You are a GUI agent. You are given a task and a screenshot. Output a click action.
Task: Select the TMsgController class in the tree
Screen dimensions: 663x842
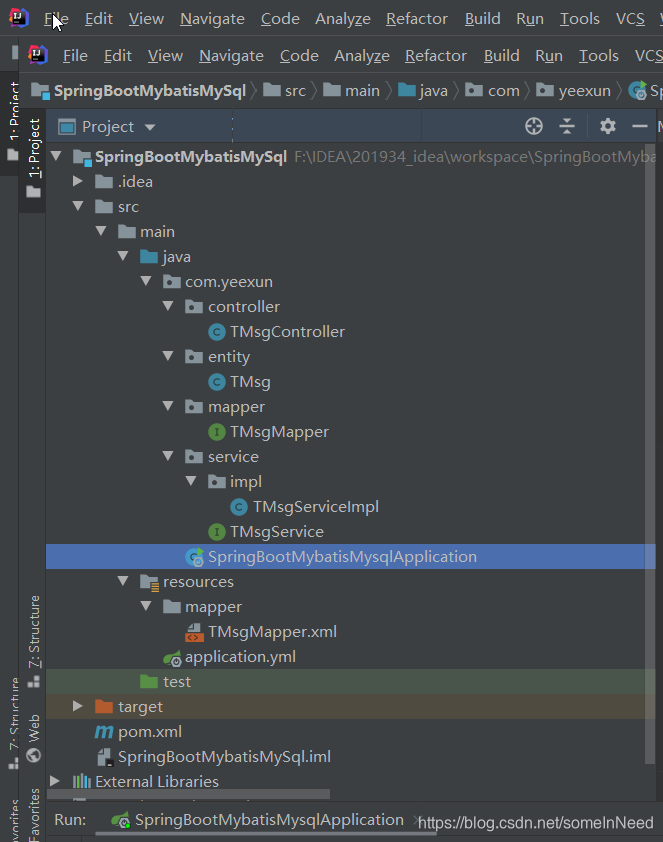pyautogui.click(x=290, y=331)
